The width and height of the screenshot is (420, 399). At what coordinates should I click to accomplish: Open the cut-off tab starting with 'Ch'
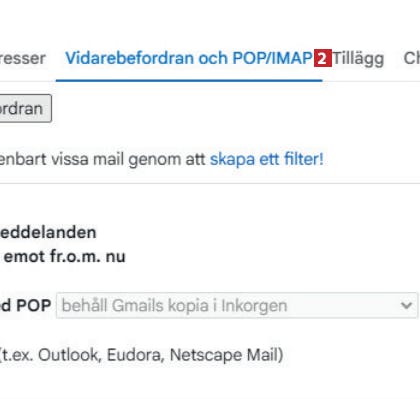pyautogui.click(x=412, y=58)
